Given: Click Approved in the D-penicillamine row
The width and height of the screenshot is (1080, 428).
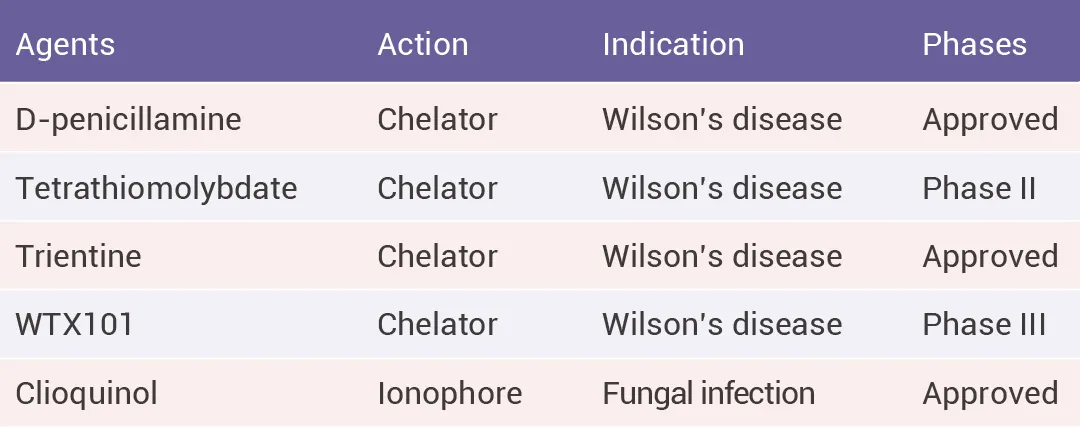Looking at the screenshot, I should [x=990, y=120].
